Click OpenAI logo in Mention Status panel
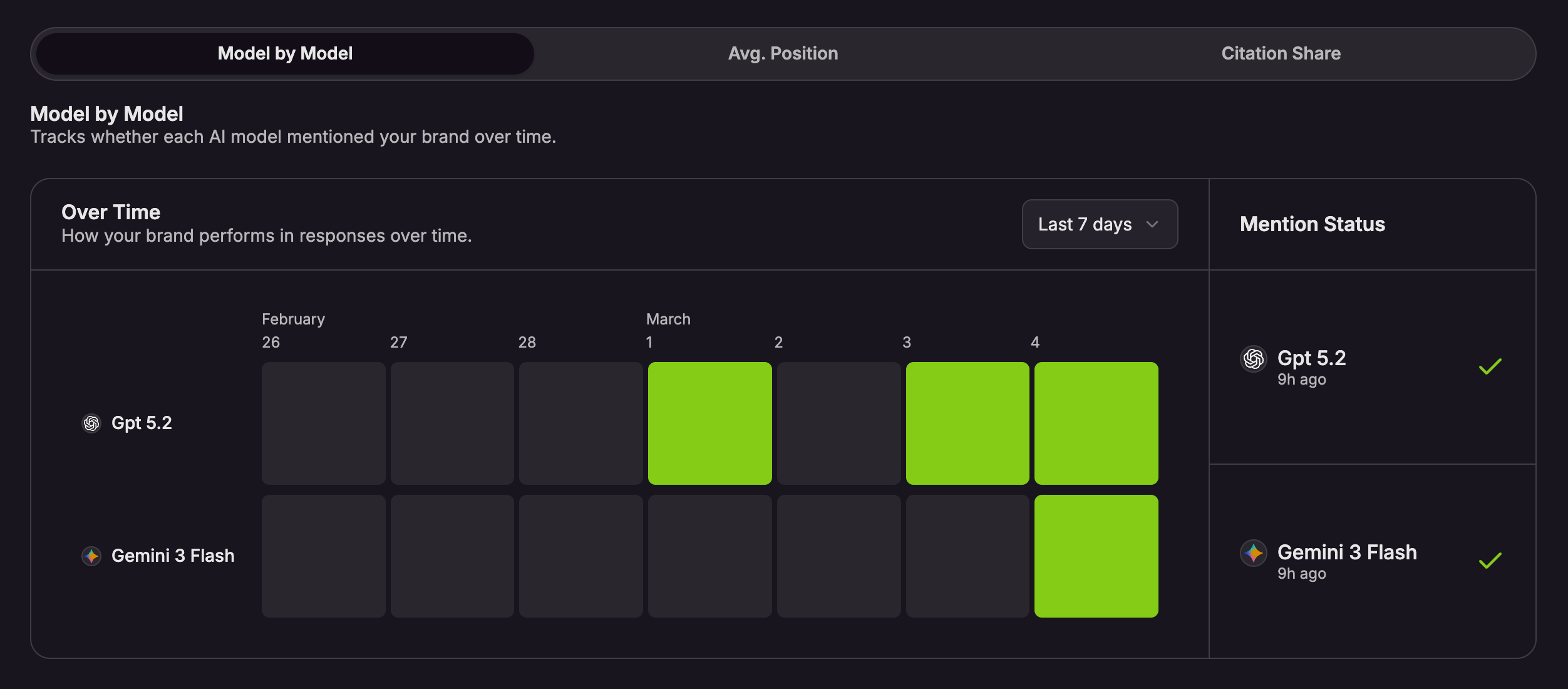Image resolution: width=1568 pixels, height=689 pixels. (1254, 359)
